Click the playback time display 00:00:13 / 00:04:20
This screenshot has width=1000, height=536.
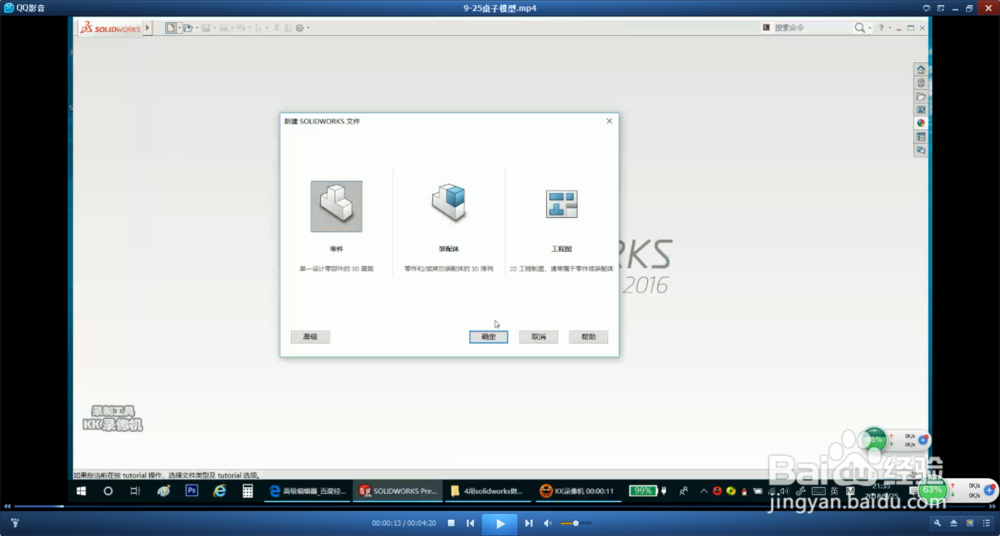(404, 523)
